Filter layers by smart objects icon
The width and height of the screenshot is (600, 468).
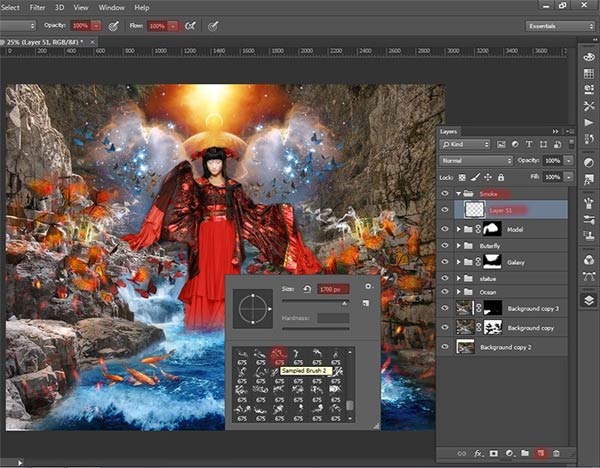pos(558,144)
